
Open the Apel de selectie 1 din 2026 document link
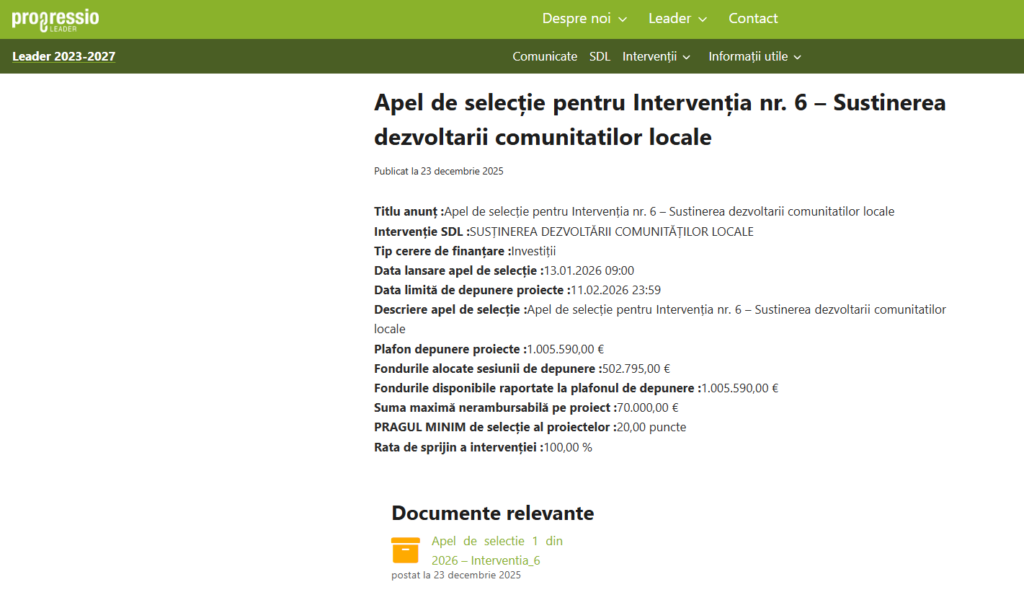(497, 550)
